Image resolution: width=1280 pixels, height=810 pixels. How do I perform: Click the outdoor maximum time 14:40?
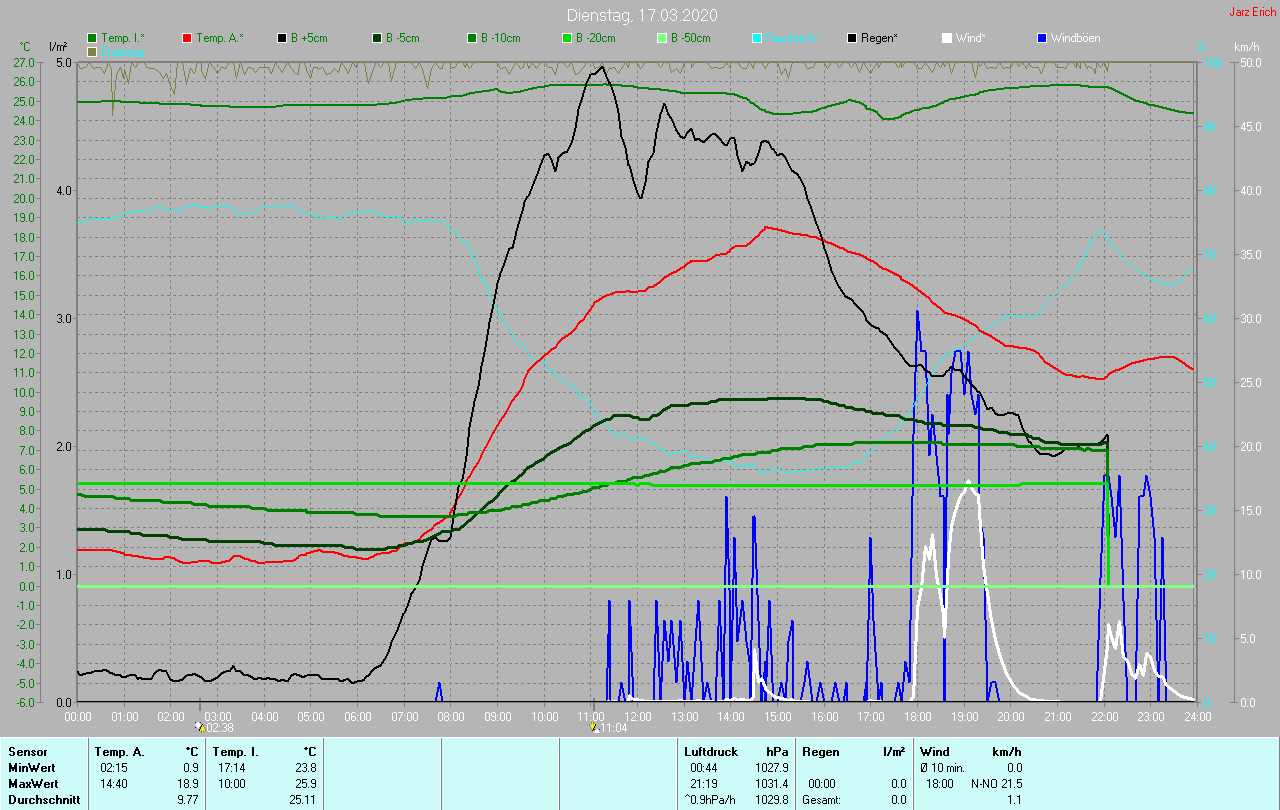coord(114,784)
